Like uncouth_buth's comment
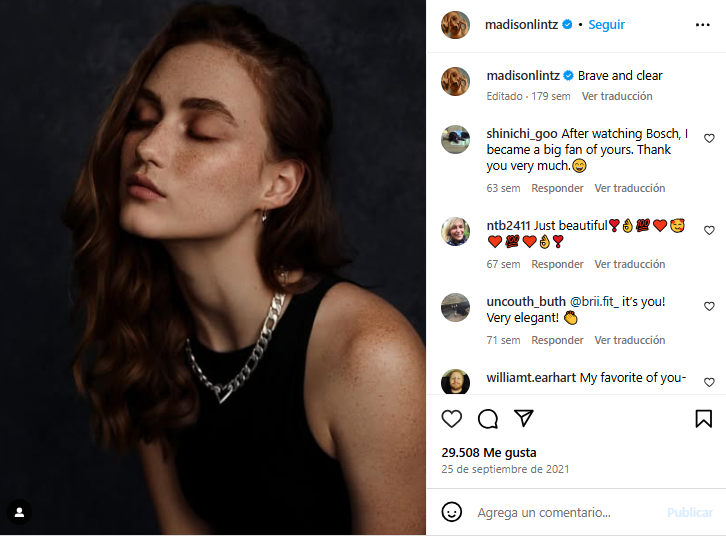The width and height of the screenshot is (726, 539). pos(709,306)
